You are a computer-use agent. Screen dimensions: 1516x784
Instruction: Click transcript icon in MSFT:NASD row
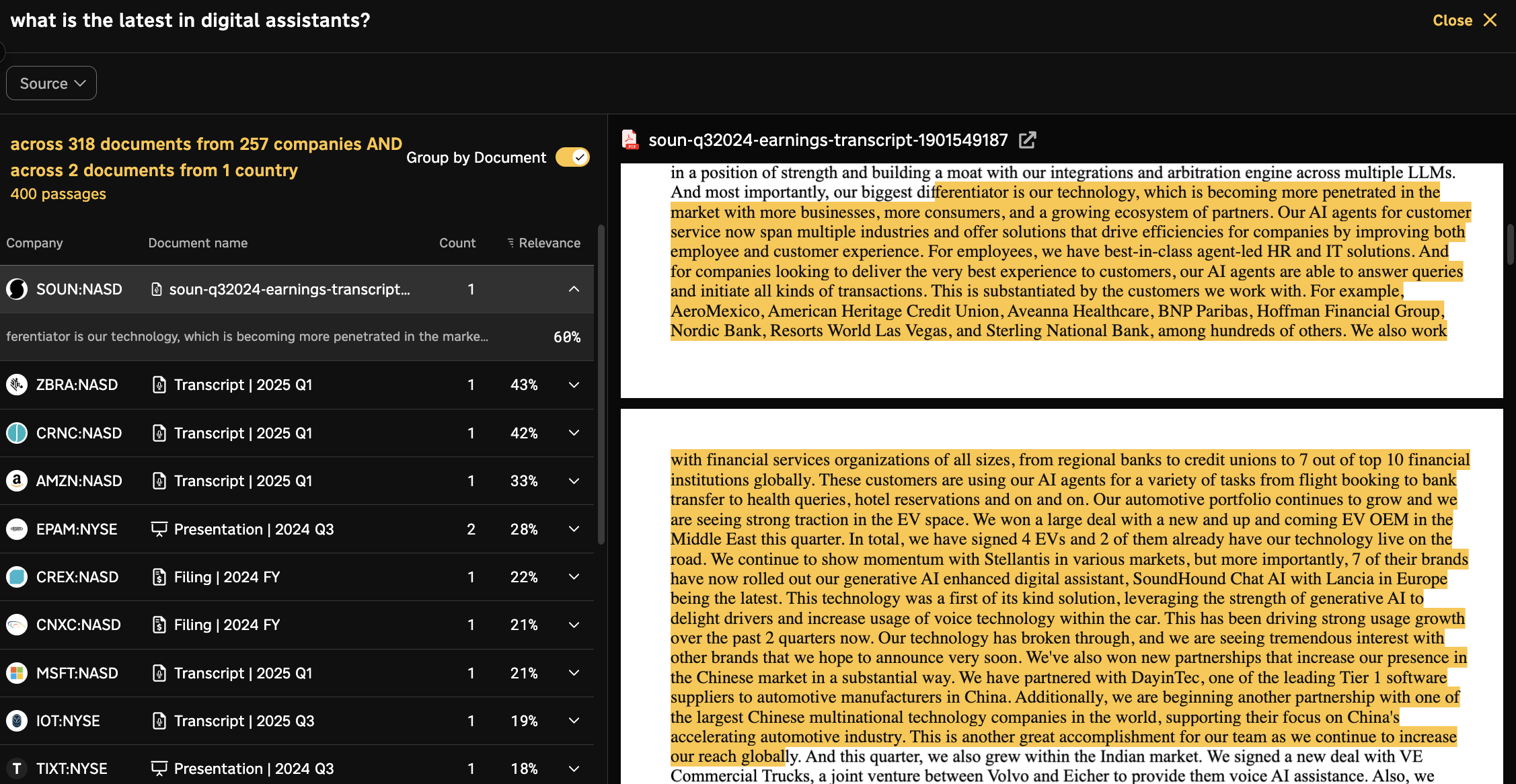pos(159,673)
